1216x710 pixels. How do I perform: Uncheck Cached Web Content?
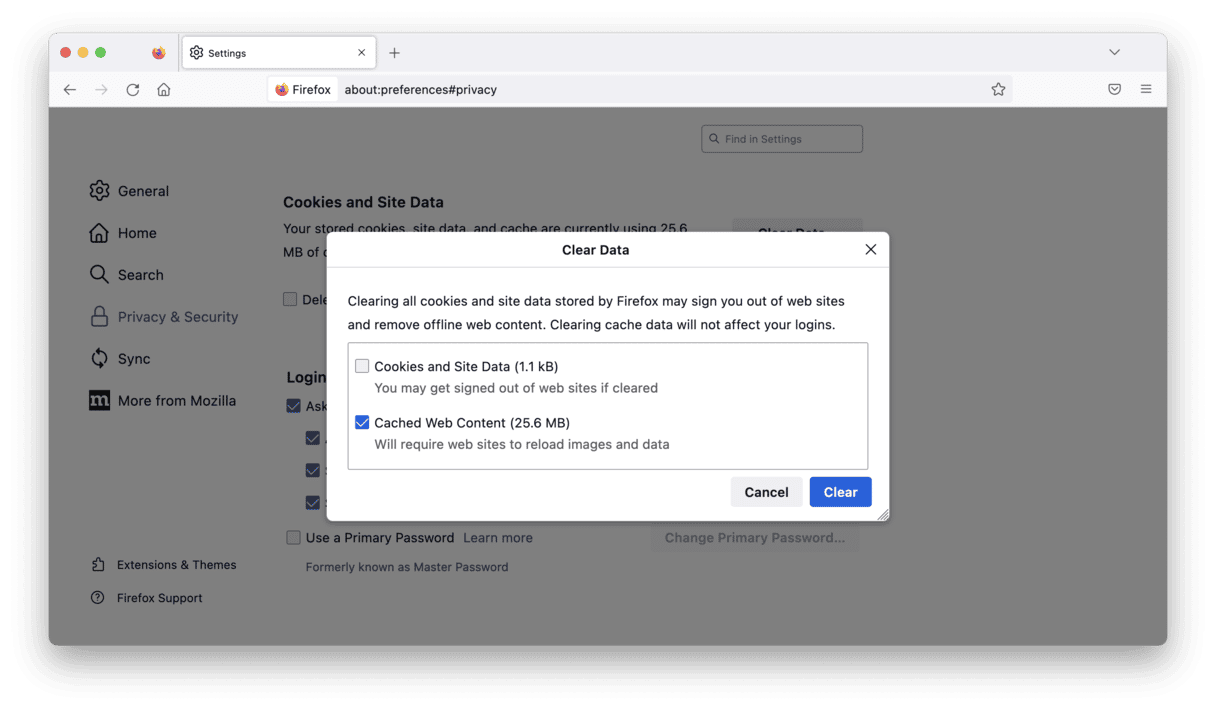pos(361,422)
